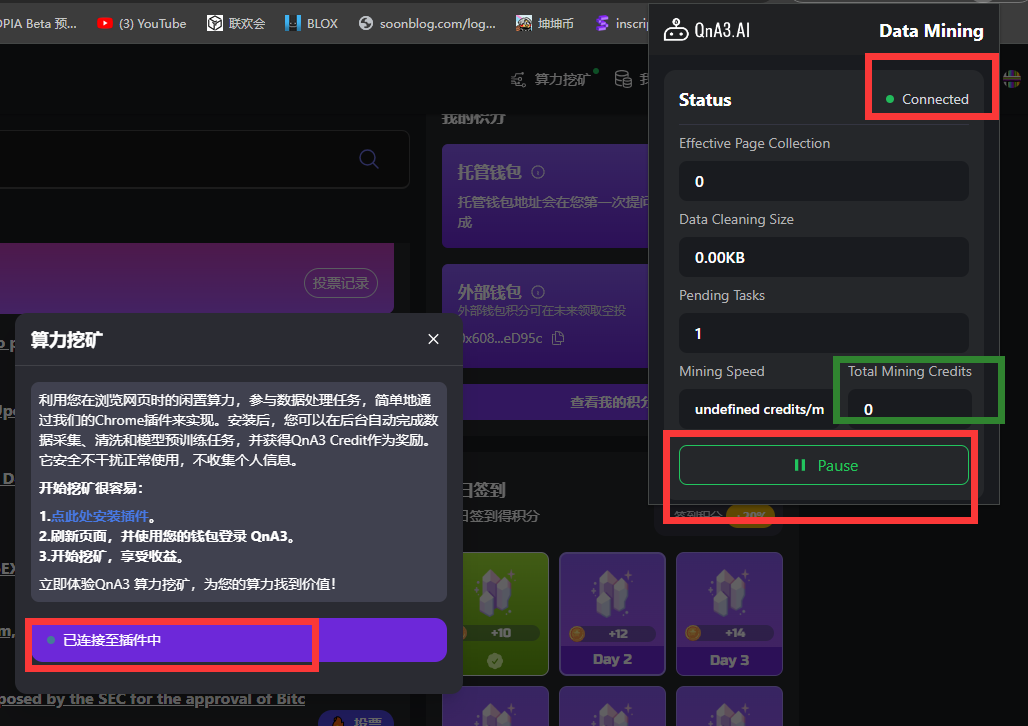Click the purple inscription bookmark icon

tap(602, 24)
